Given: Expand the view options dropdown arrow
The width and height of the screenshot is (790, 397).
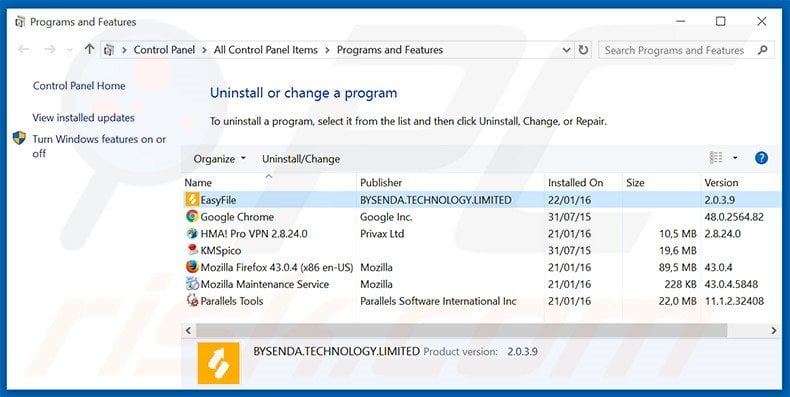Looking at the screenshot, I should point(735,158).
